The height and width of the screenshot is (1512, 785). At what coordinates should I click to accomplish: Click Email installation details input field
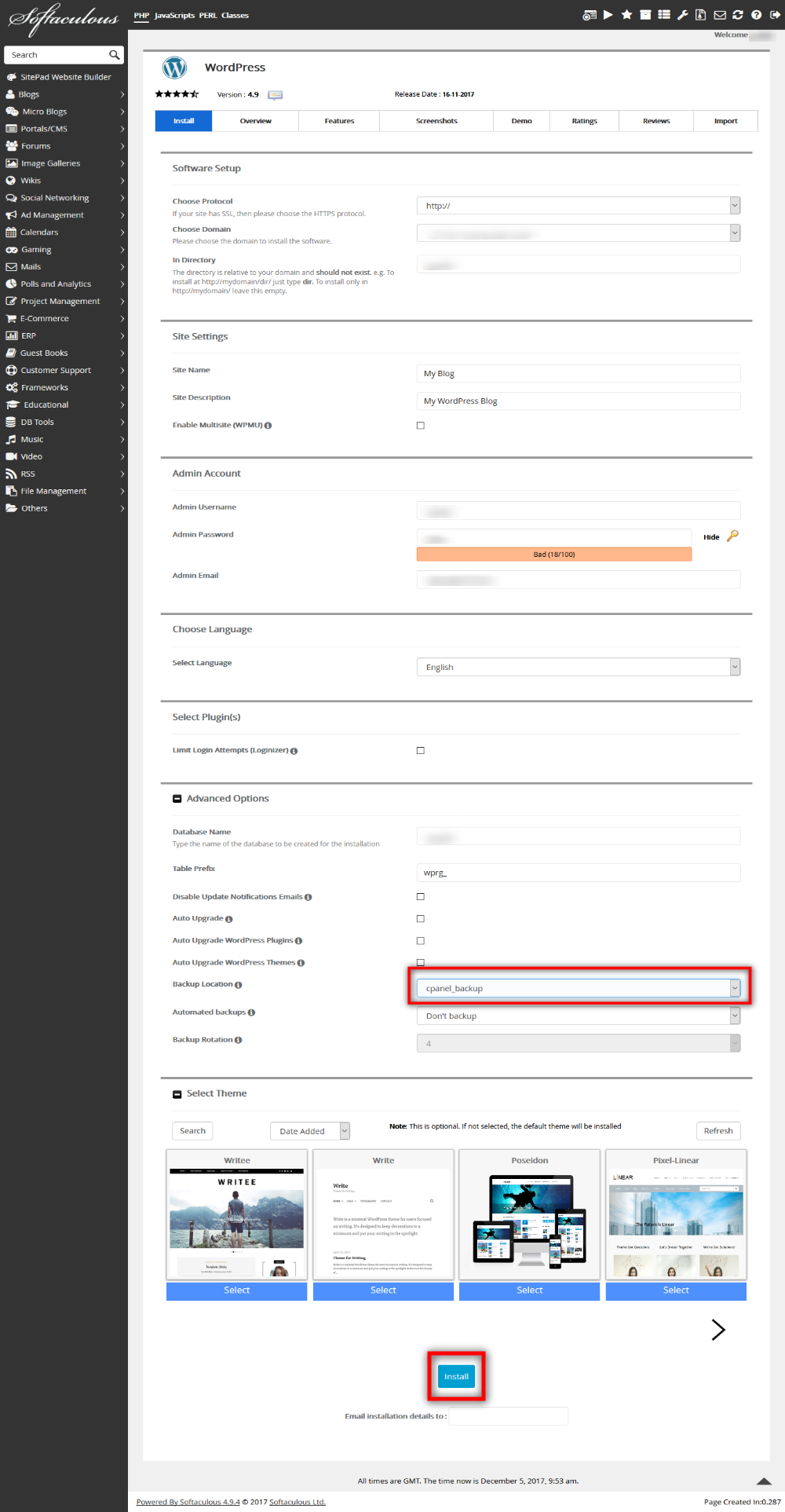pyautogui.click(x=508, y=1416)
